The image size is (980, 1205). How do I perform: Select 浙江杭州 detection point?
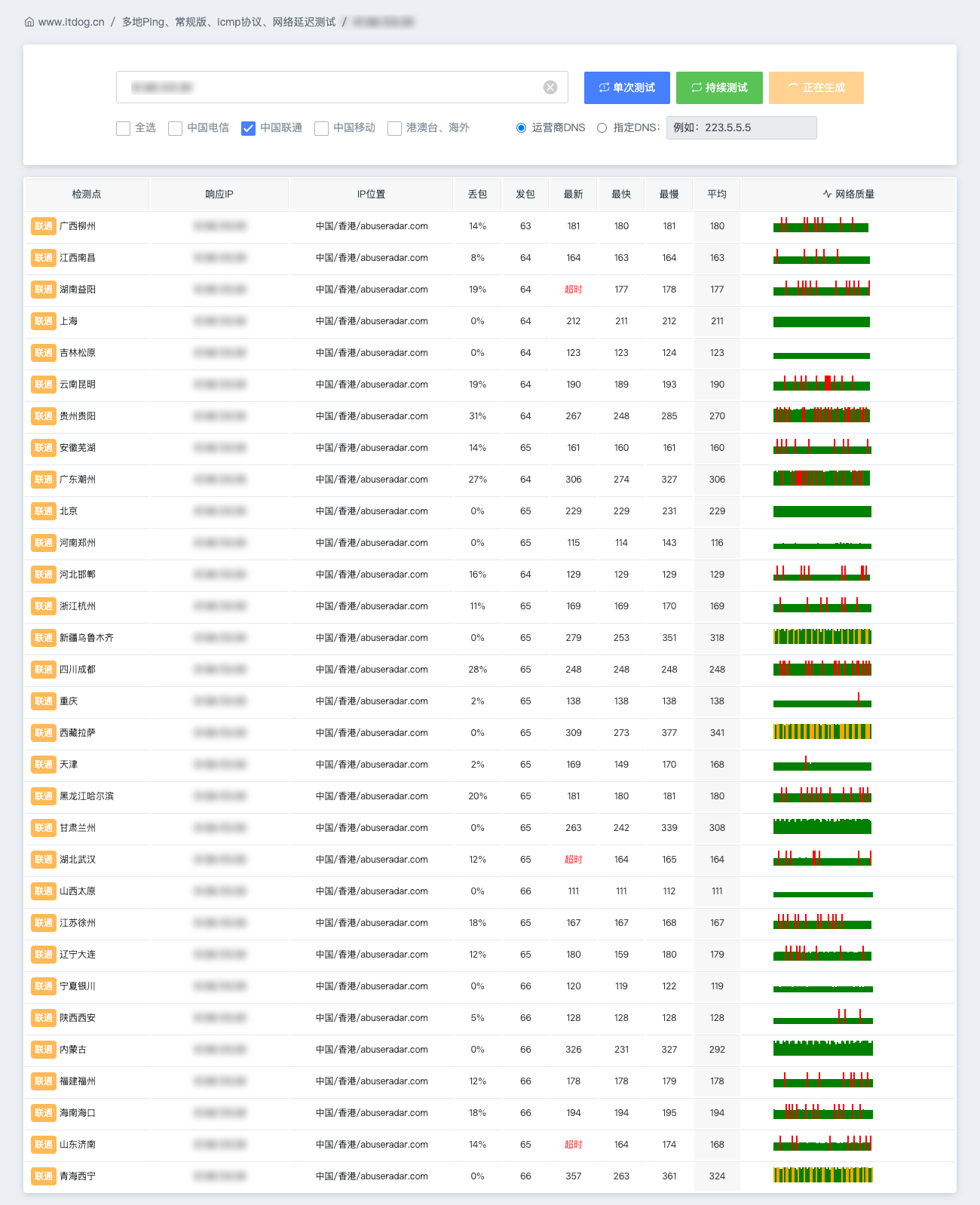(78, 606)
